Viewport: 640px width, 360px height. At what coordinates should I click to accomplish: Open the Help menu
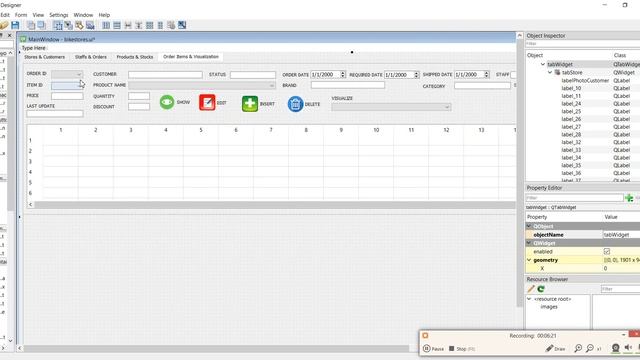[104, 15]
